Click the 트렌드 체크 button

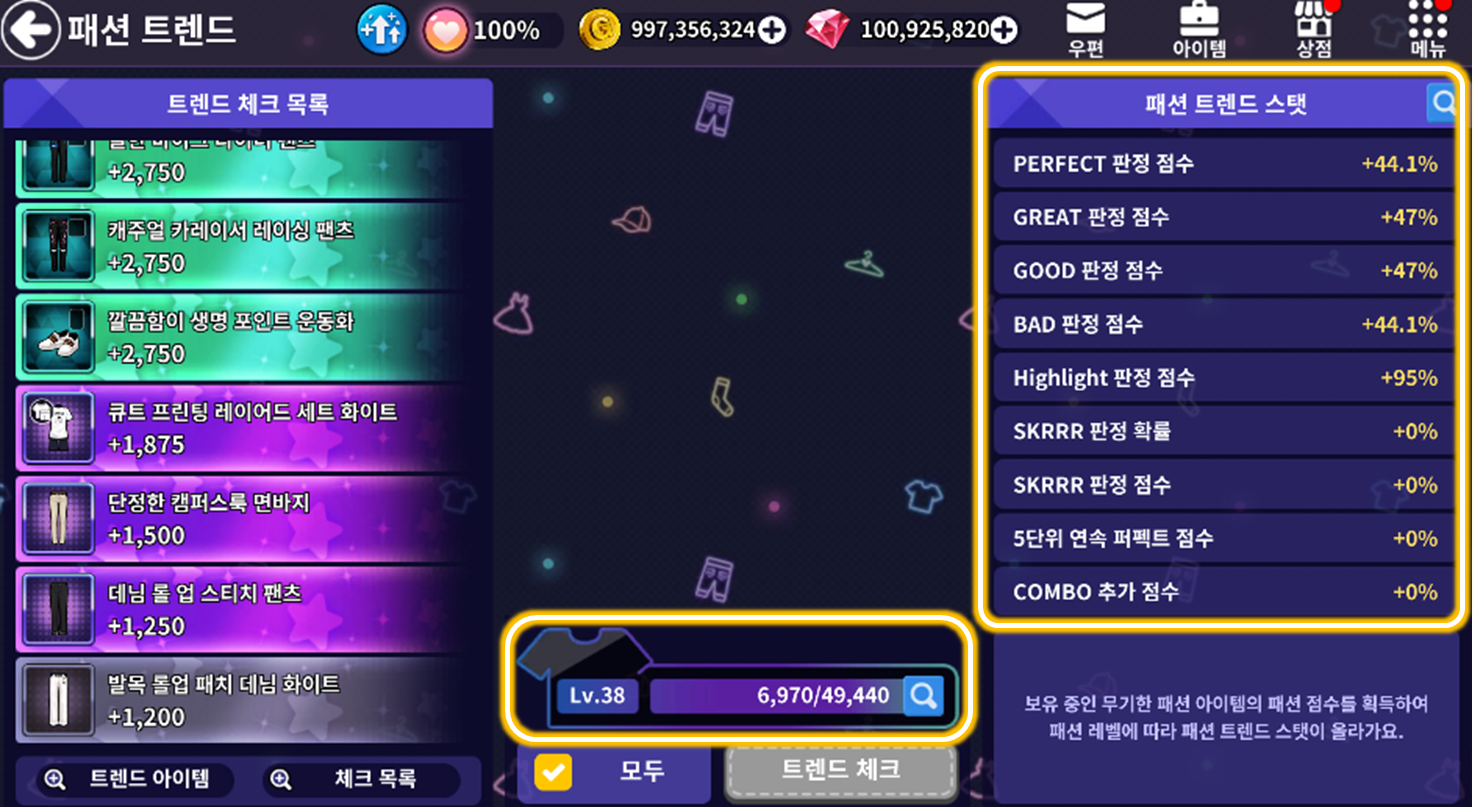[x=840, y=770]
